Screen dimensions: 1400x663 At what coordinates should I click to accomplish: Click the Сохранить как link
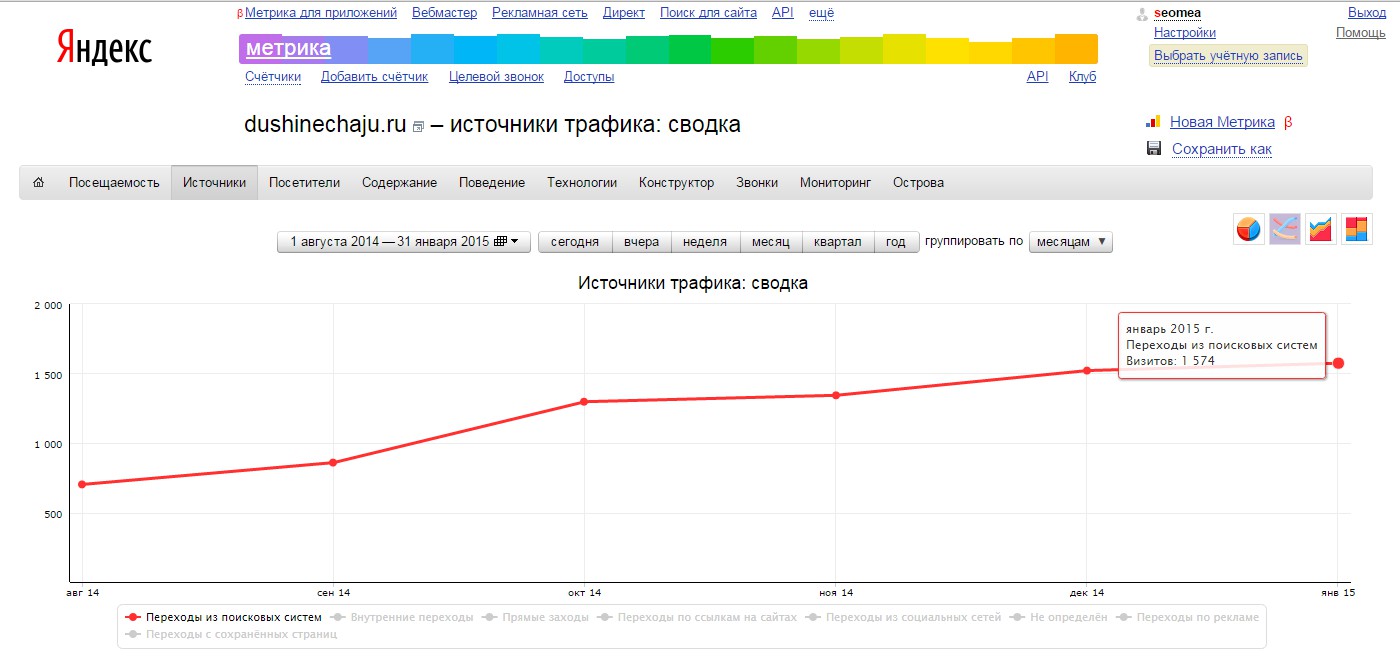click(1222, 149)
